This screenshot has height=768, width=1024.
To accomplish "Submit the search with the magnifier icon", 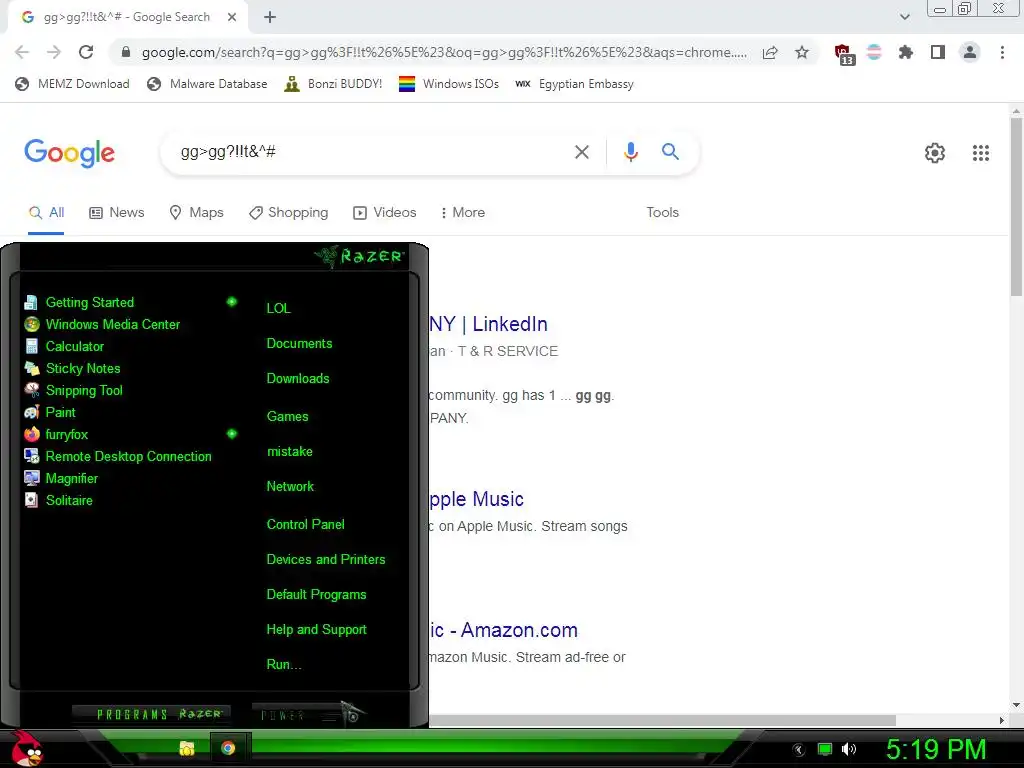I will click(670, 152).
